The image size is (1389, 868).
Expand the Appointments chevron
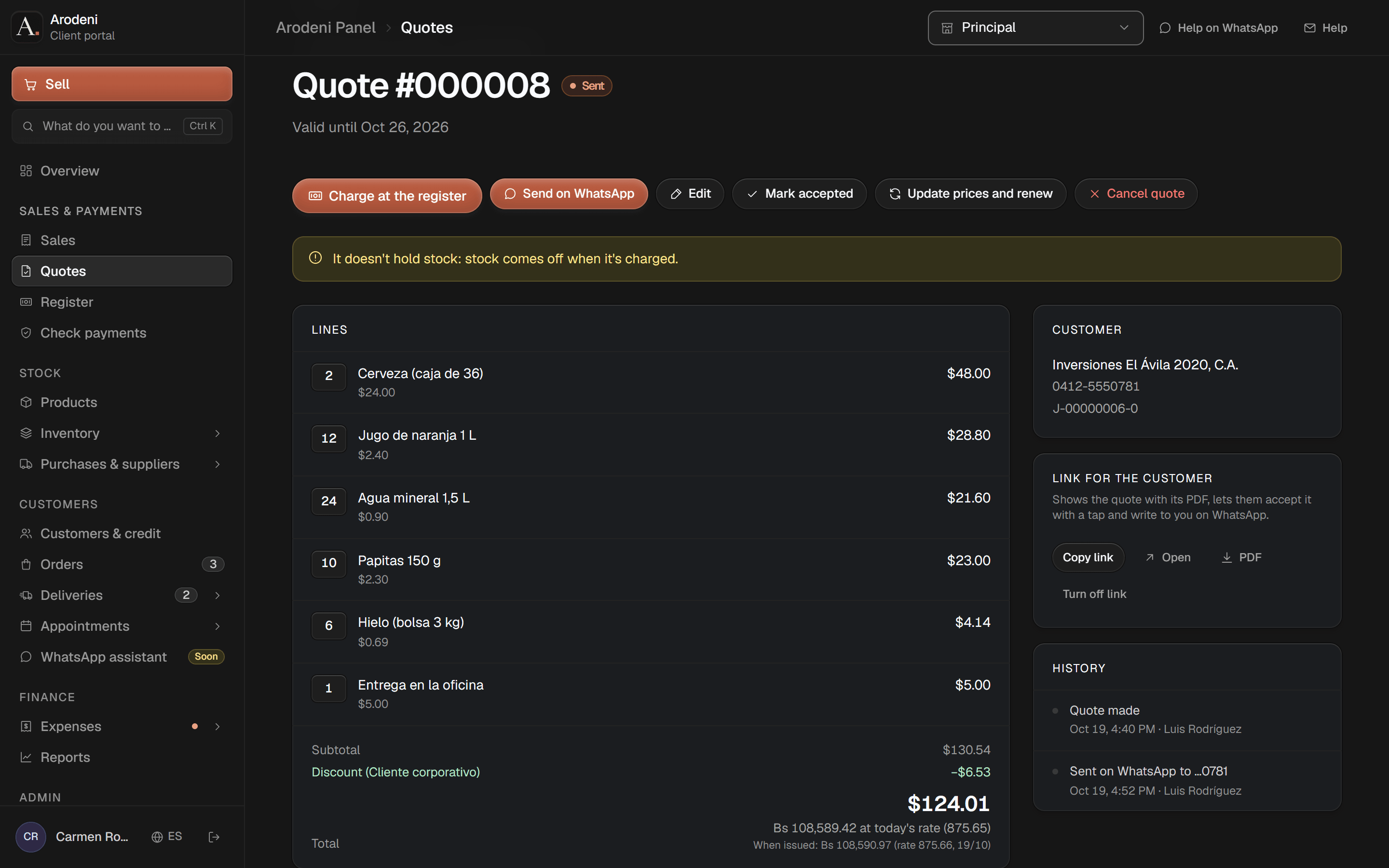[218, 626]
